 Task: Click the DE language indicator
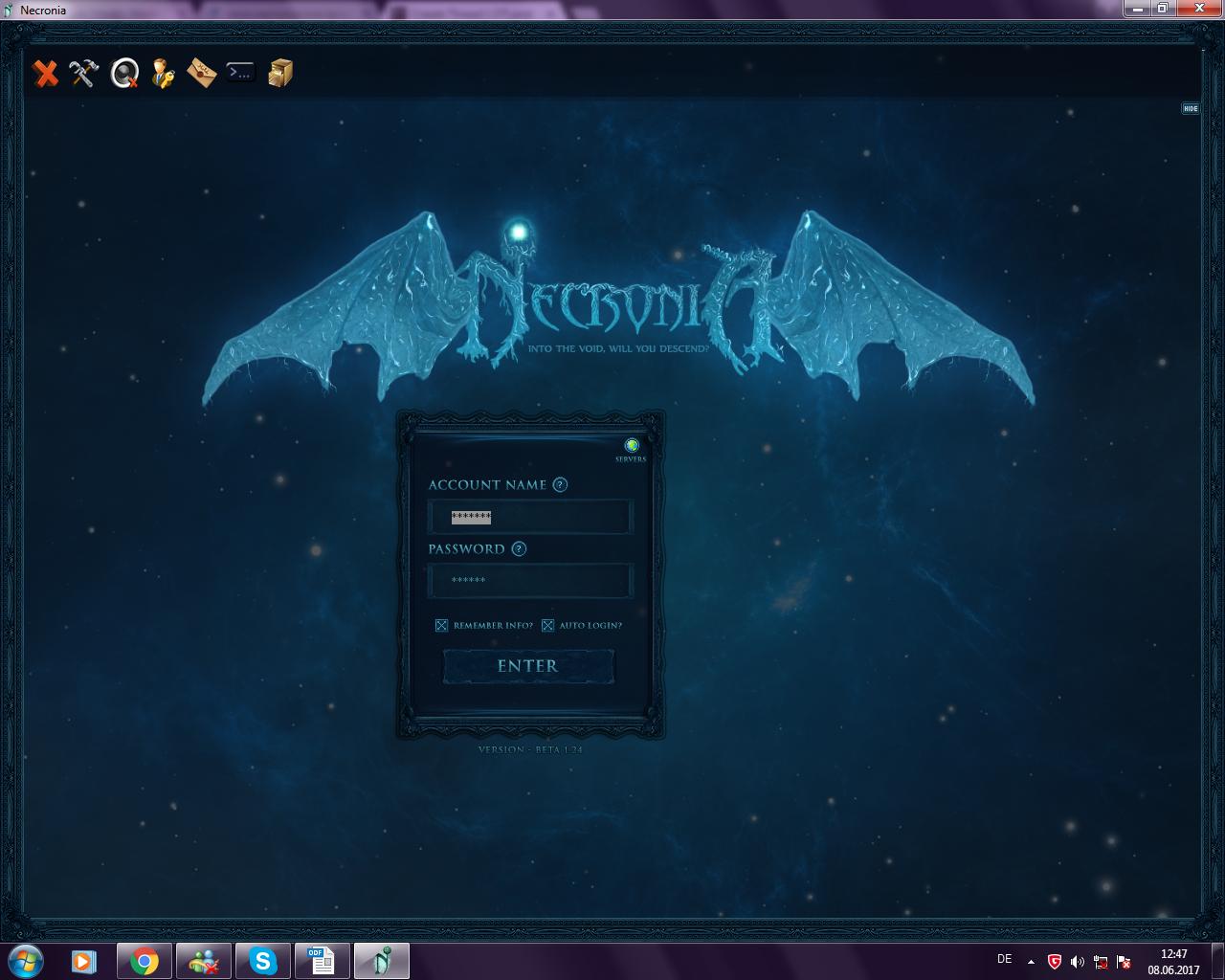point(1004,959)
